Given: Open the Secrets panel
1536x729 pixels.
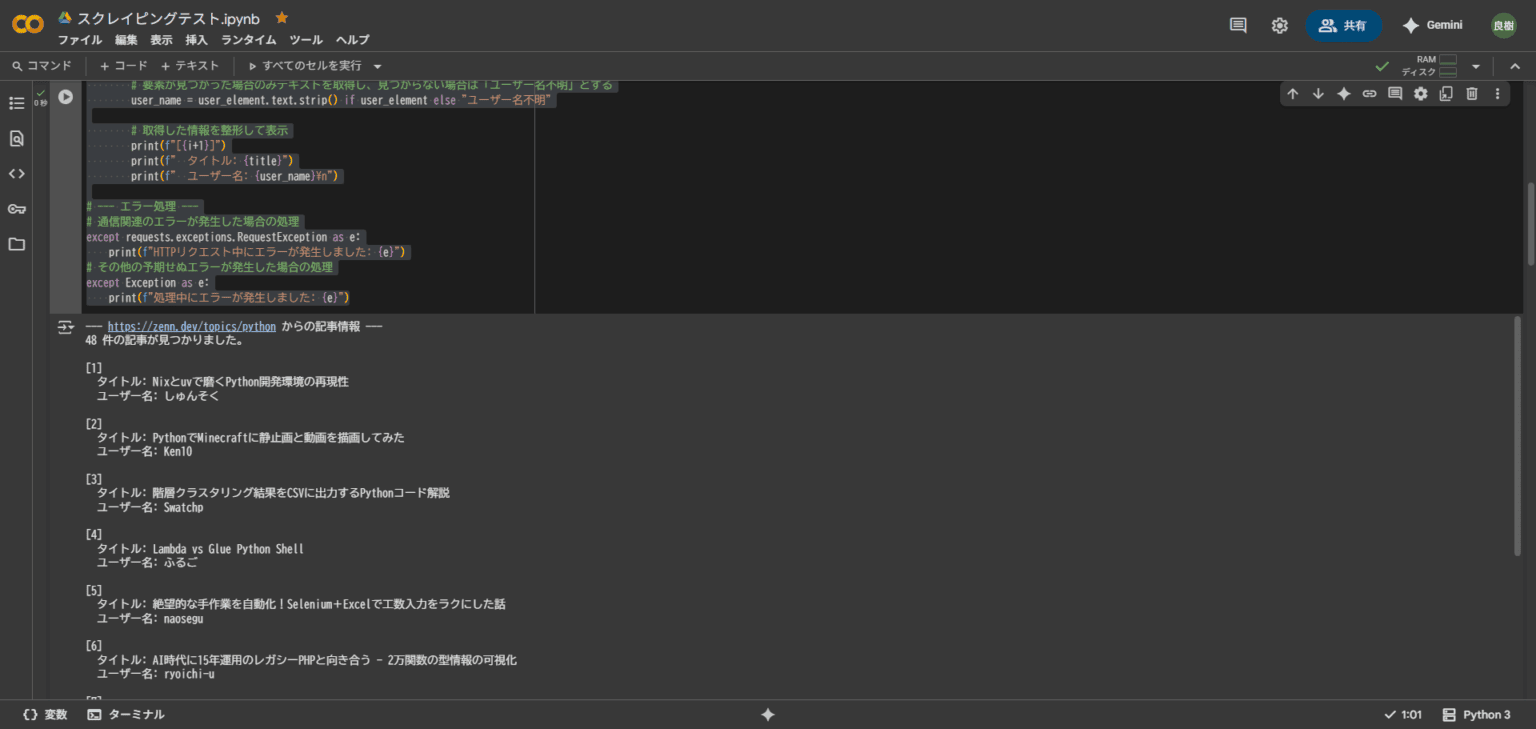Looking at the screenshot, I should pyautogui.click(x=16, y=208).
